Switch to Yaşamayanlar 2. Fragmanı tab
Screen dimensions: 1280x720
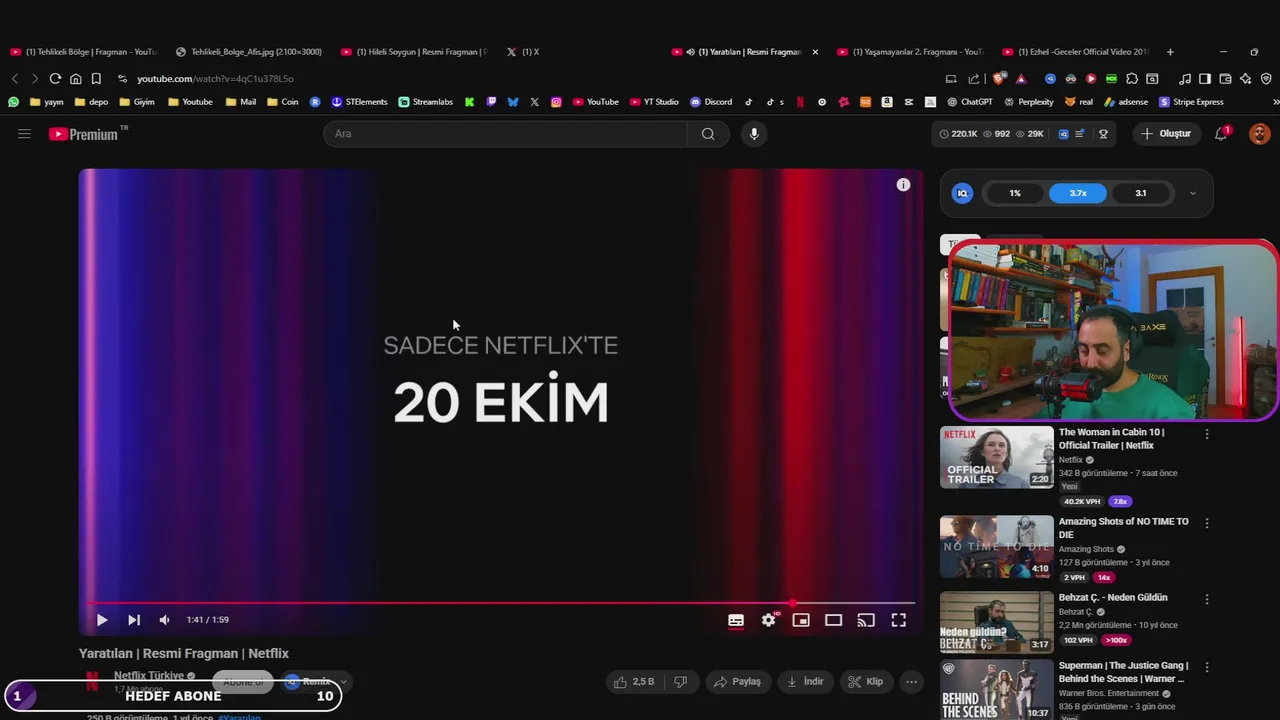911,52
